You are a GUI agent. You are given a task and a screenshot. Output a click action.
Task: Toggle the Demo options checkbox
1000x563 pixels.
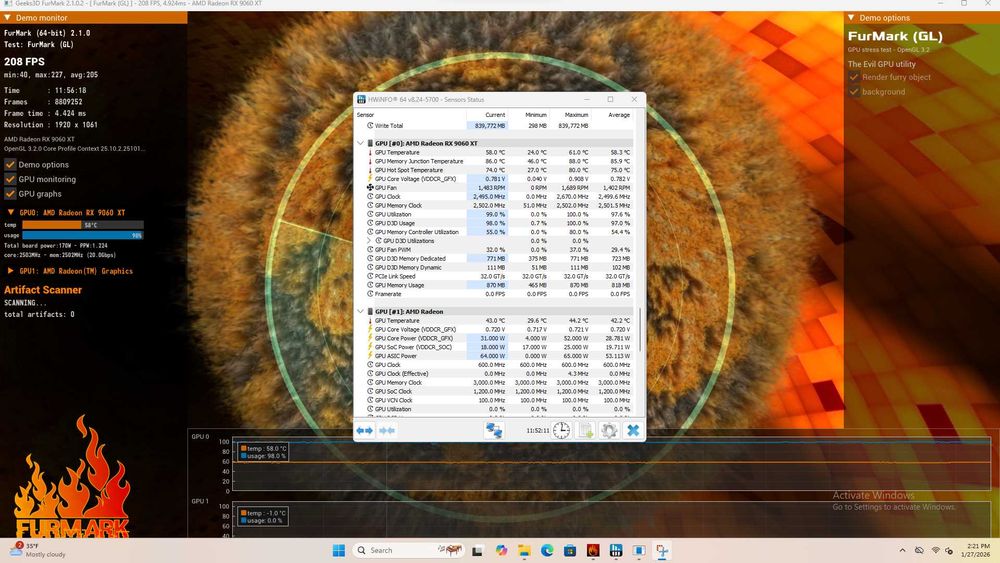[x=10, y=165]
